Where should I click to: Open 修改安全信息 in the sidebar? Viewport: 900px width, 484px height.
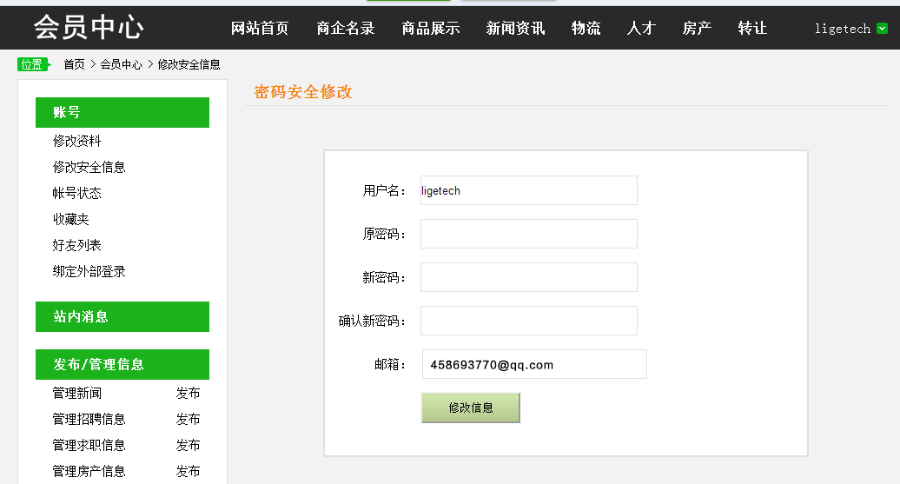(89, 167)
